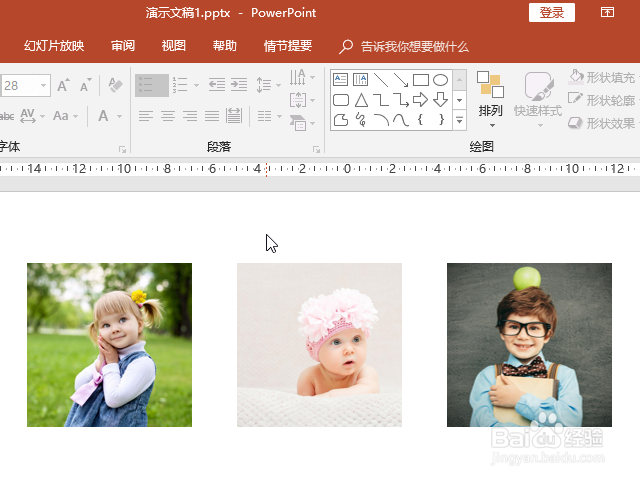The width and height of the screenshot is (640, 480).
Task: Select the baby with pink hat picture
Action: (319, 345)
